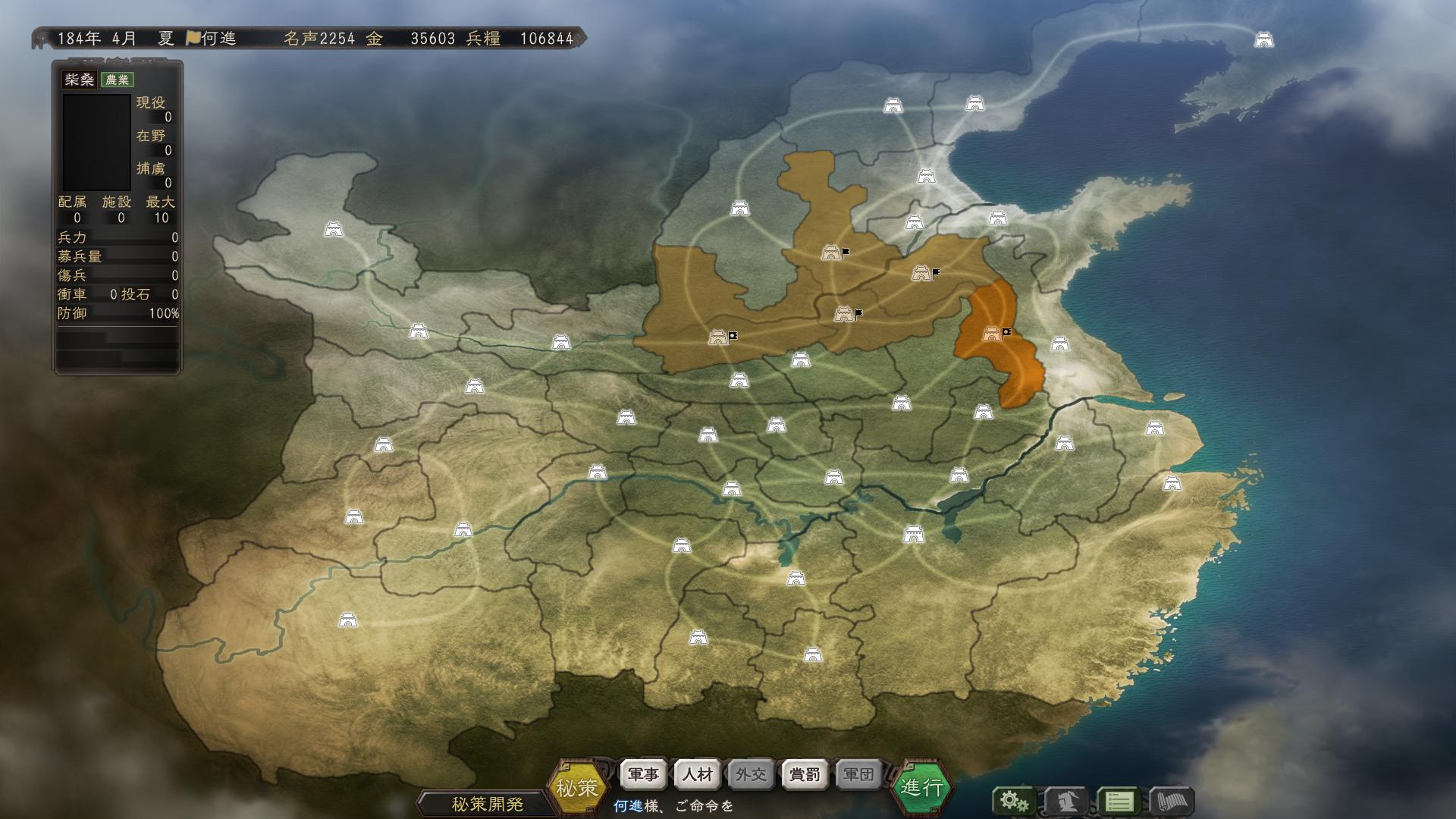Select the 軍団 command

[858, 775]
